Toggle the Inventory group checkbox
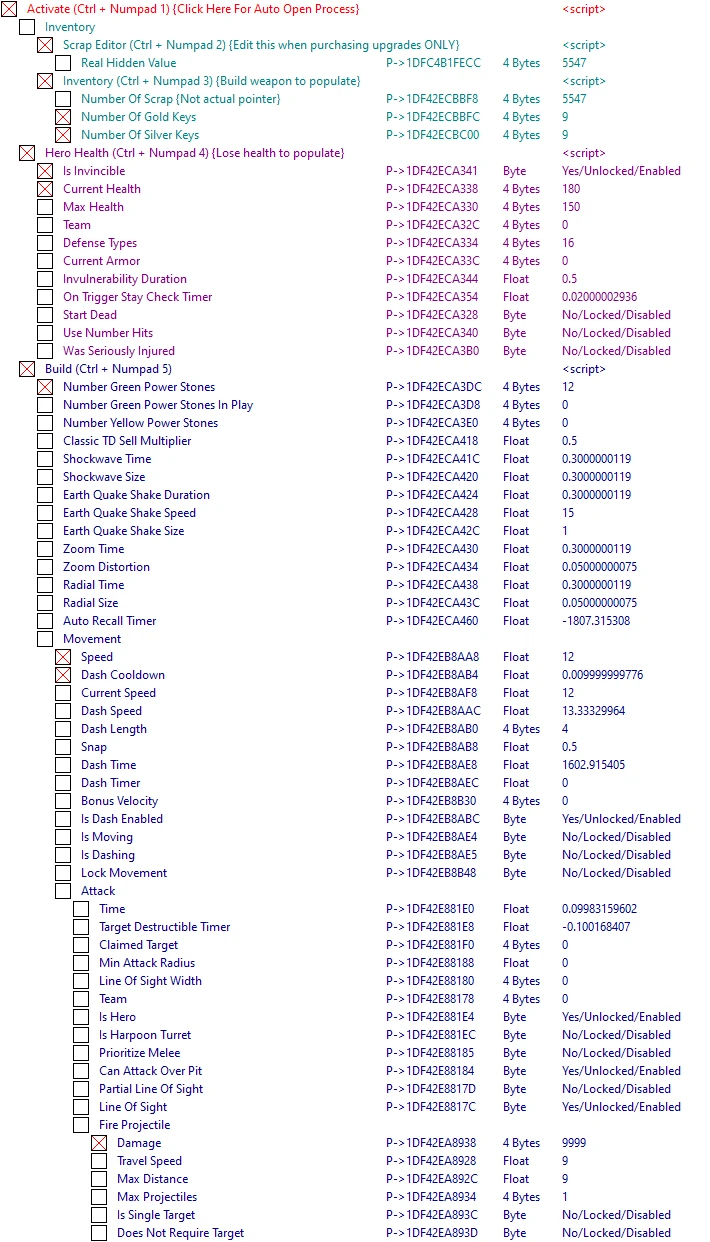Image resolution: width=710 pixels, height=1242 pixels. click(27, 27)
